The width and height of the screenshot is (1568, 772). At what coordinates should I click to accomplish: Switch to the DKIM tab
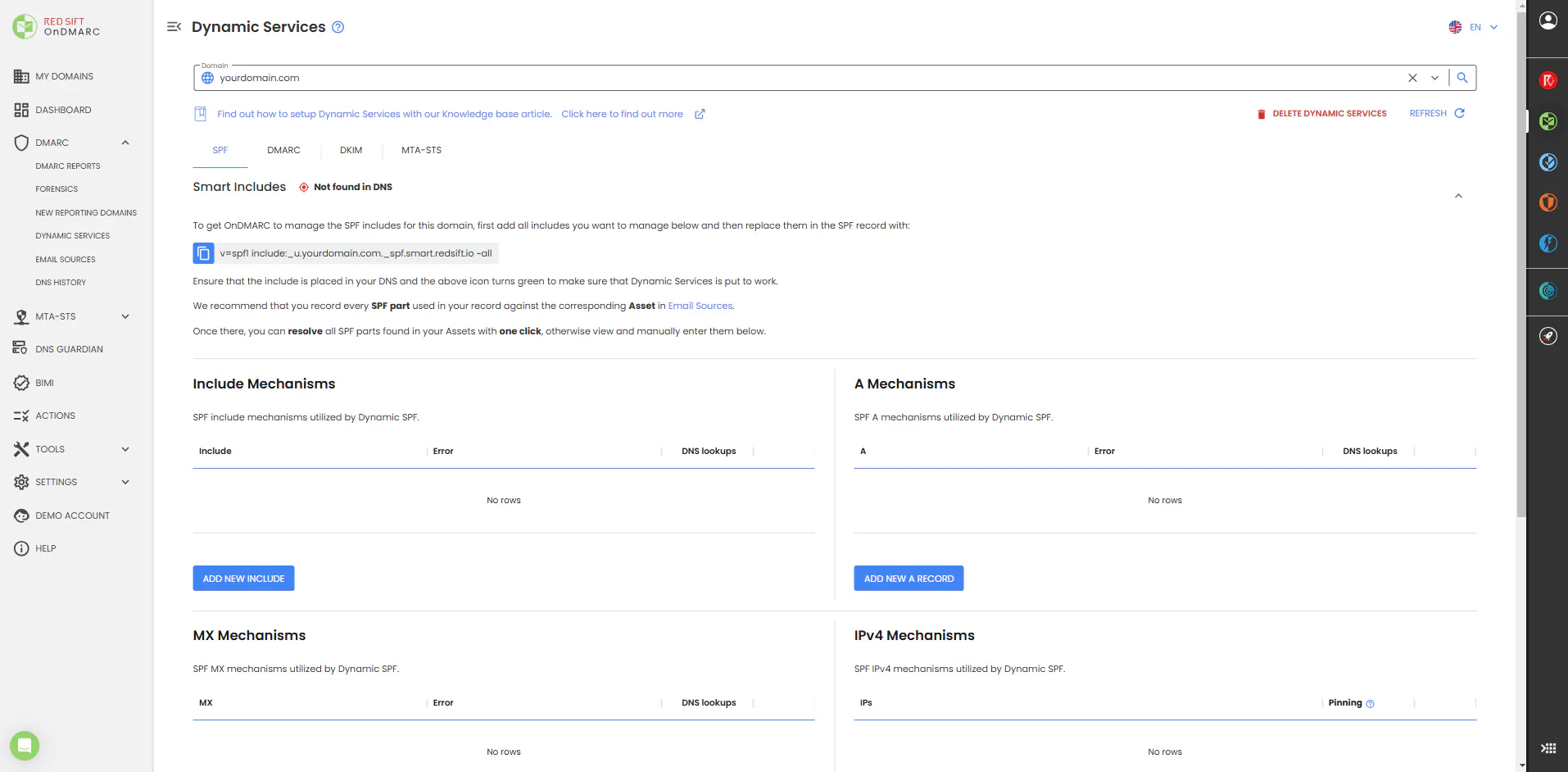point(351,150)
